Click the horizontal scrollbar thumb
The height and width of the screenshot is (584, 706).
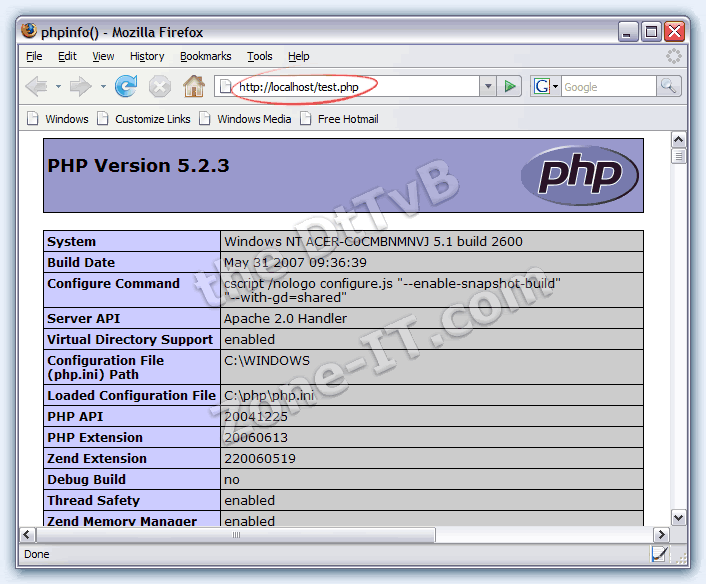(x=235, y=534)
